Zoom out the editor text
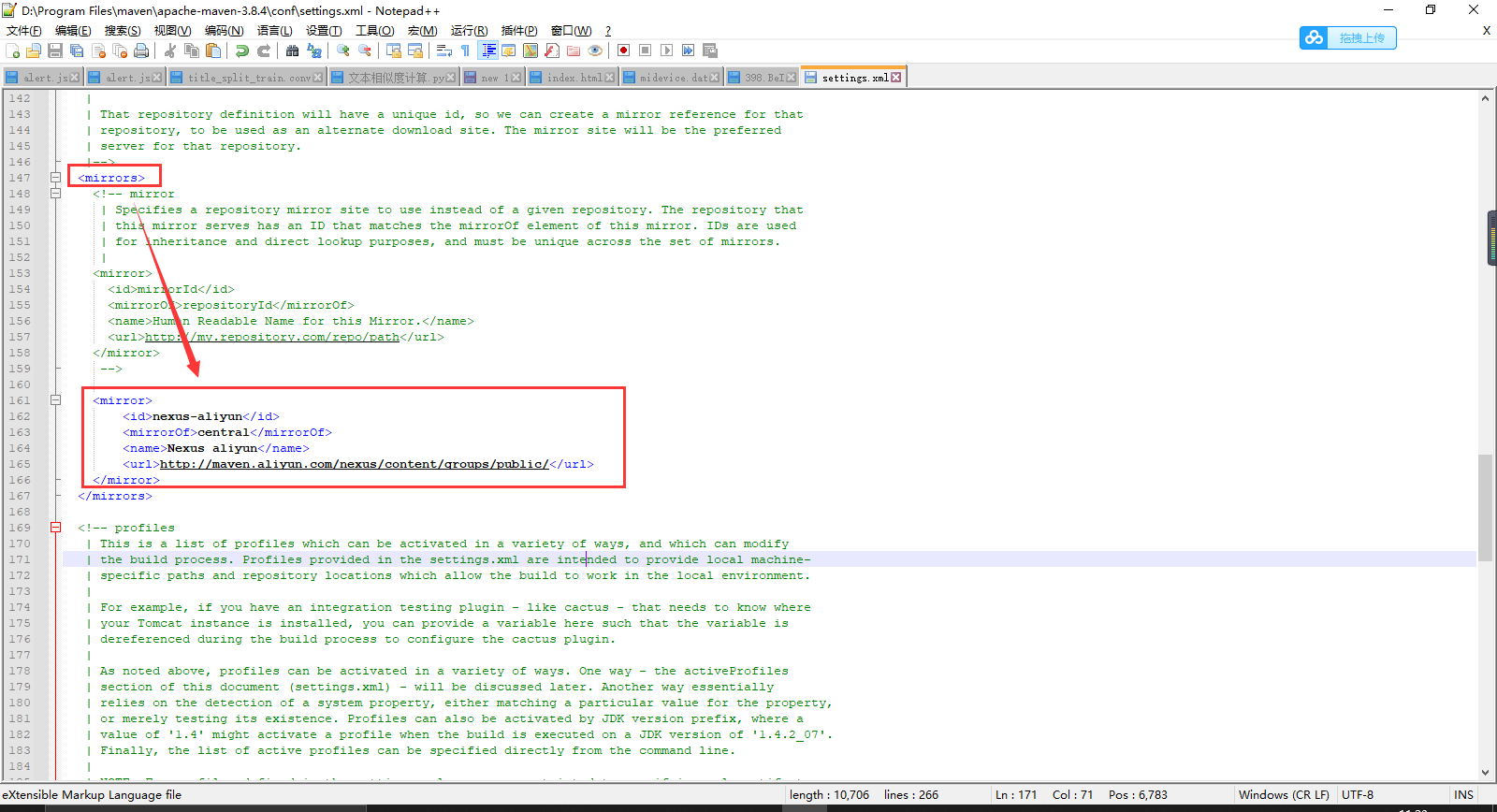 click(x=365, y=51)
